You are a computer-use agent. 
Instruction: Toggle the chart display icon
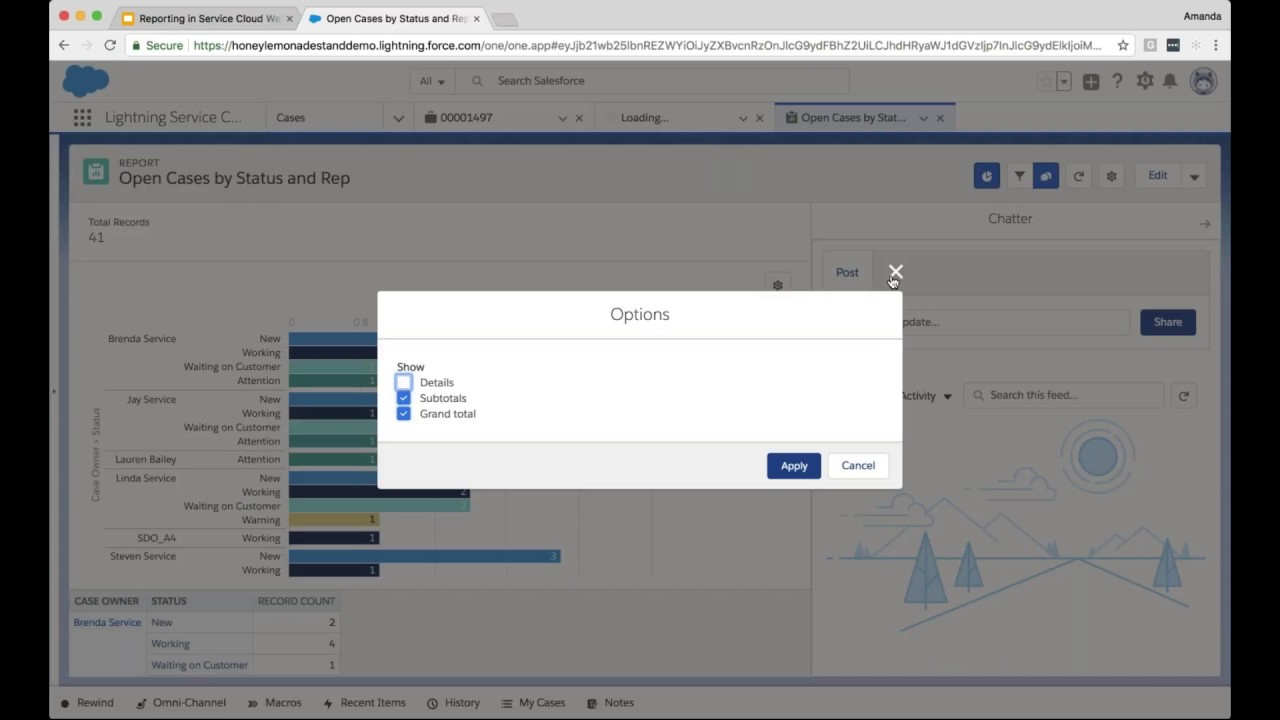pyautogui.click(x=986, y=176)
